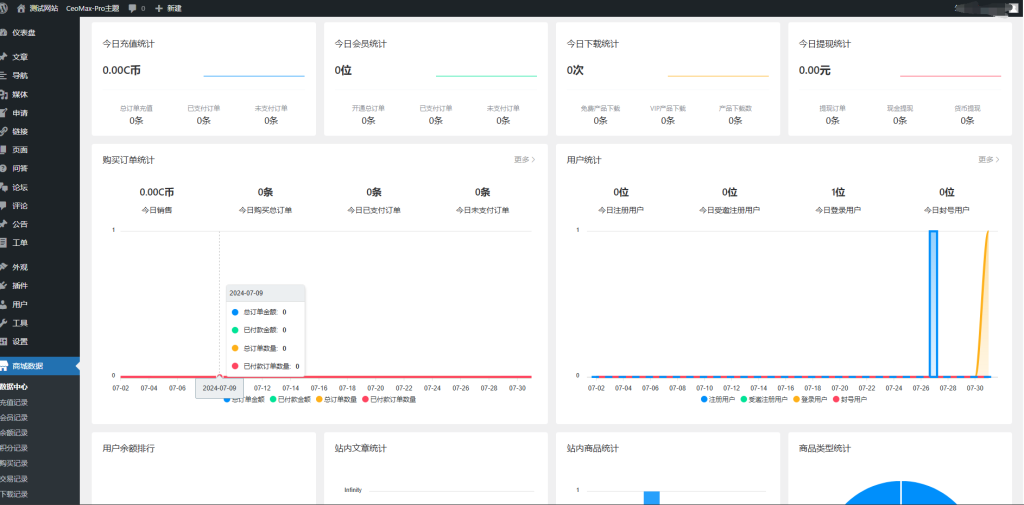Open 购买记录 submenu item
This screenshot has width=1024, height=505.
[14, 463]
